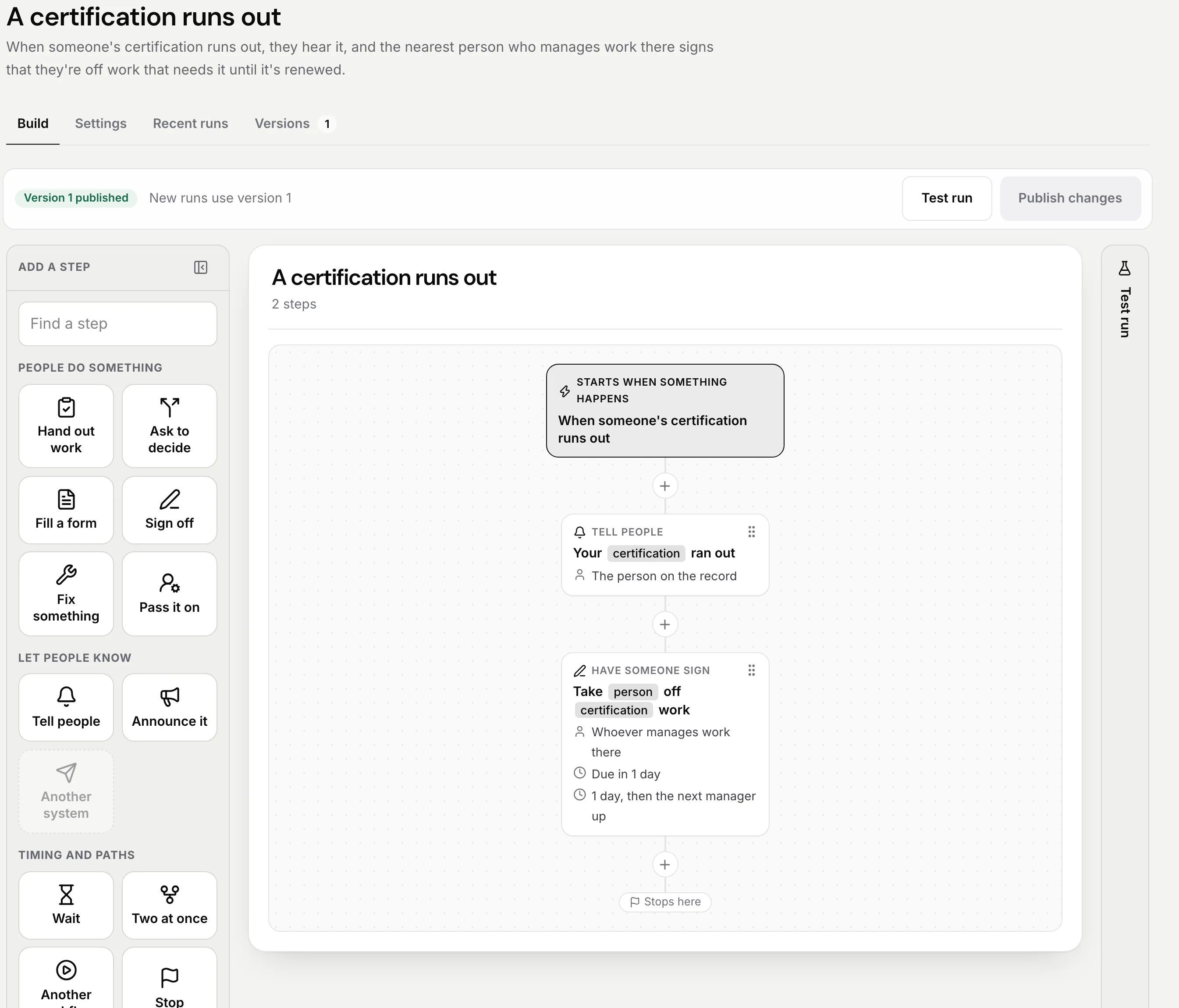
Task: Add a Fill a form step
Action: pos(66,510)
